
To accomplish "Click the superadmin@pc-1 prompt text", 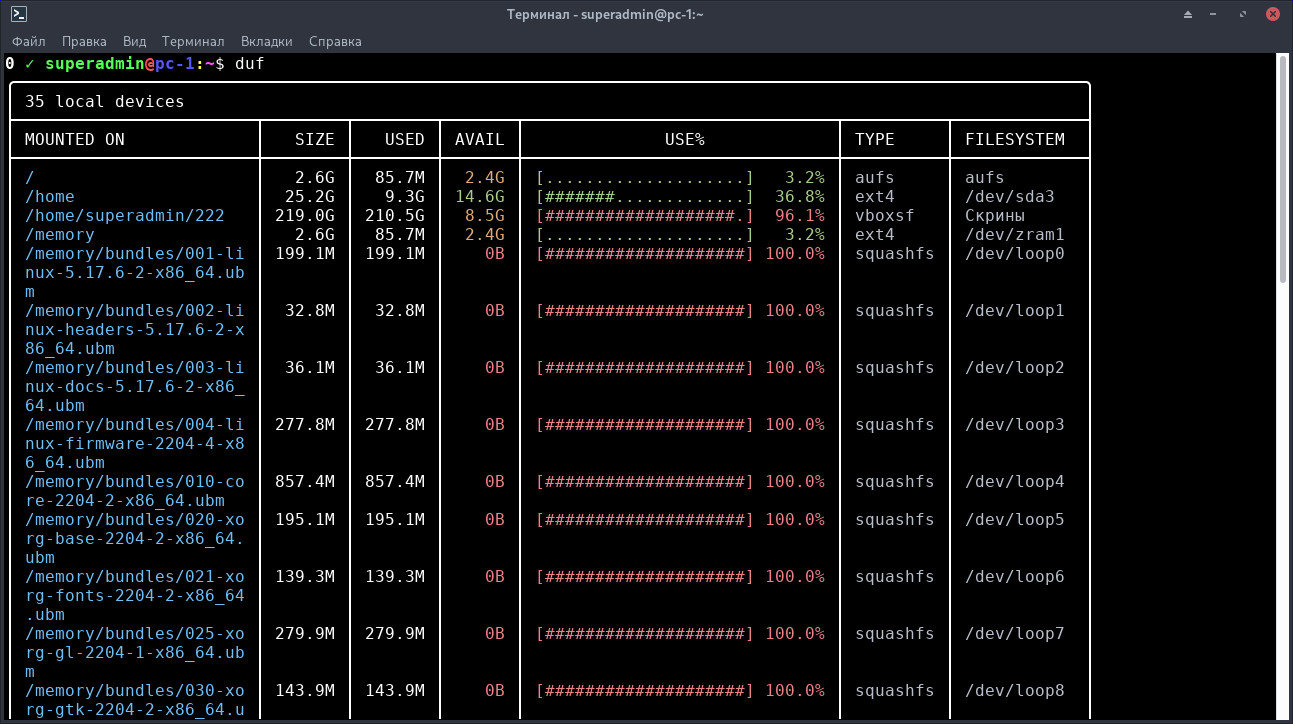I will [x=119, y=63].
